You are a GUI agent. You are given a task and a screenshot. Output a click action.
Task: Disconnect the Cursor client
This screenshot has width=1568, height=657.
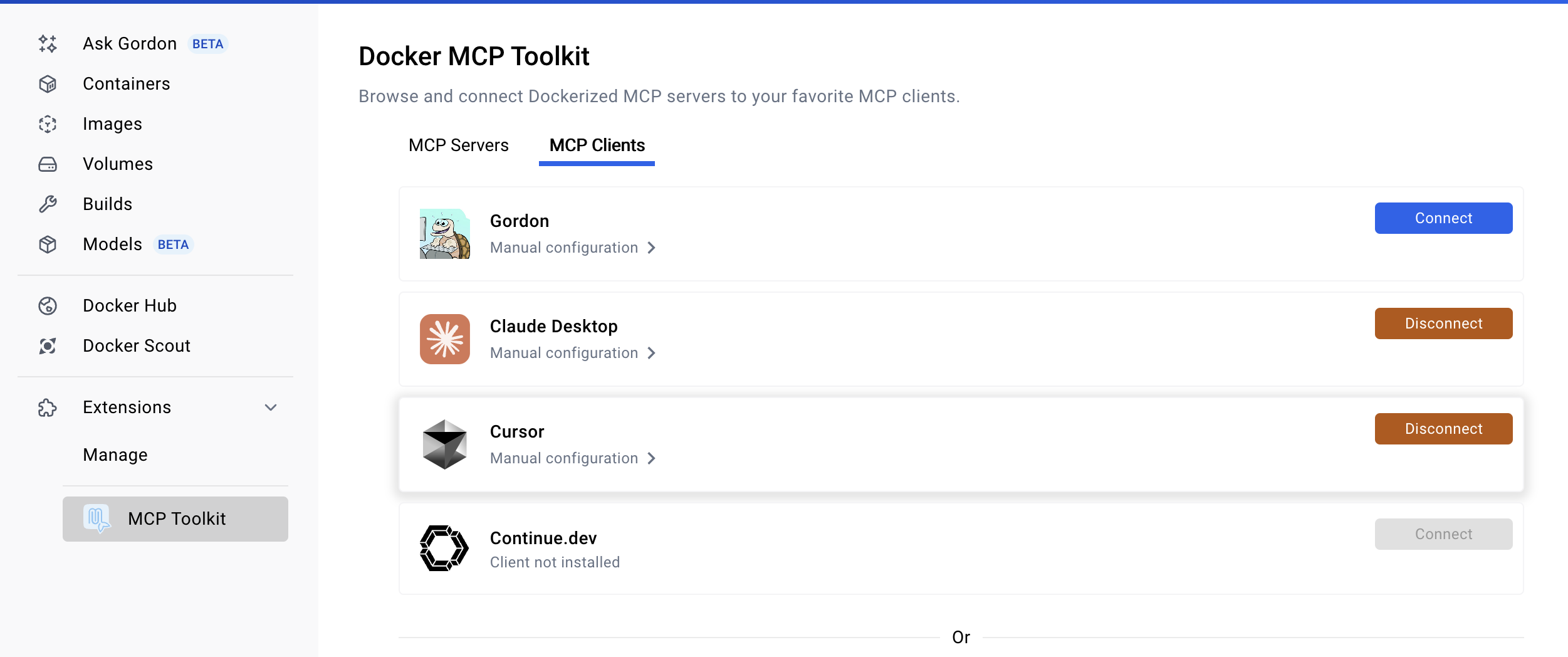(1443, 428)
